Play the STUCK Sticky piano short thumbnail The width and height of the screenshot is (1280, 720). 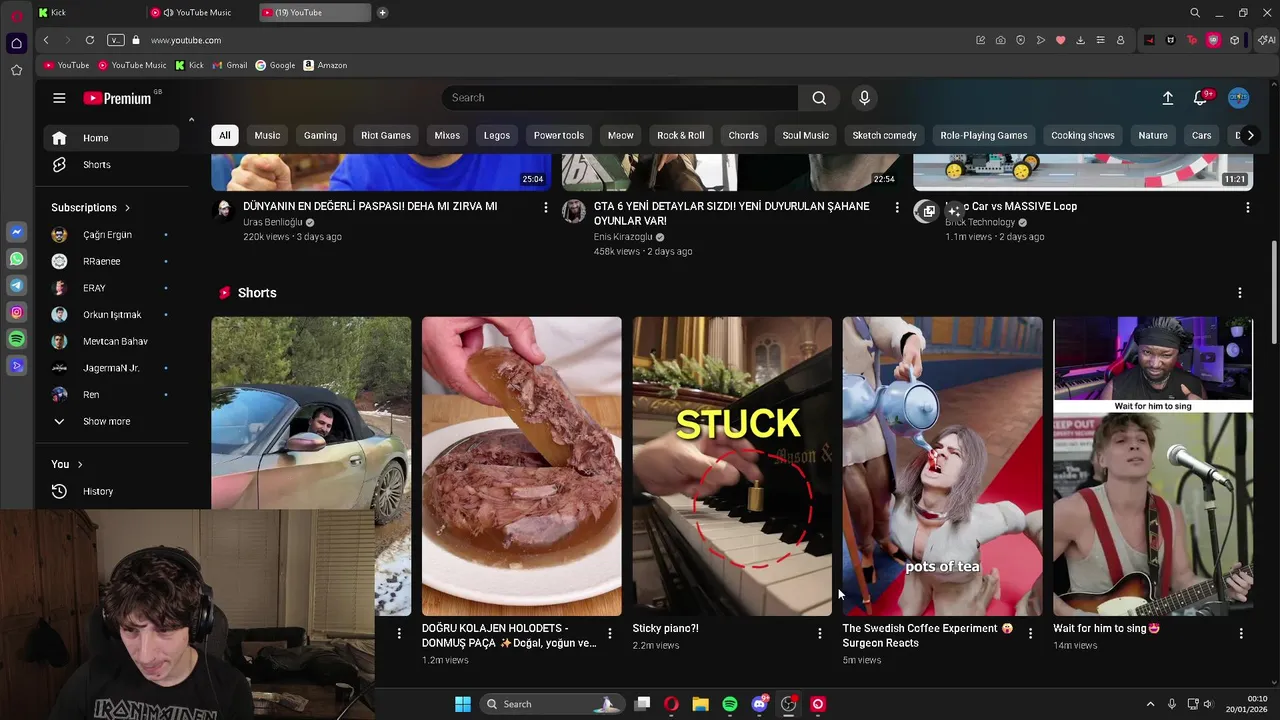pos(732,466)
